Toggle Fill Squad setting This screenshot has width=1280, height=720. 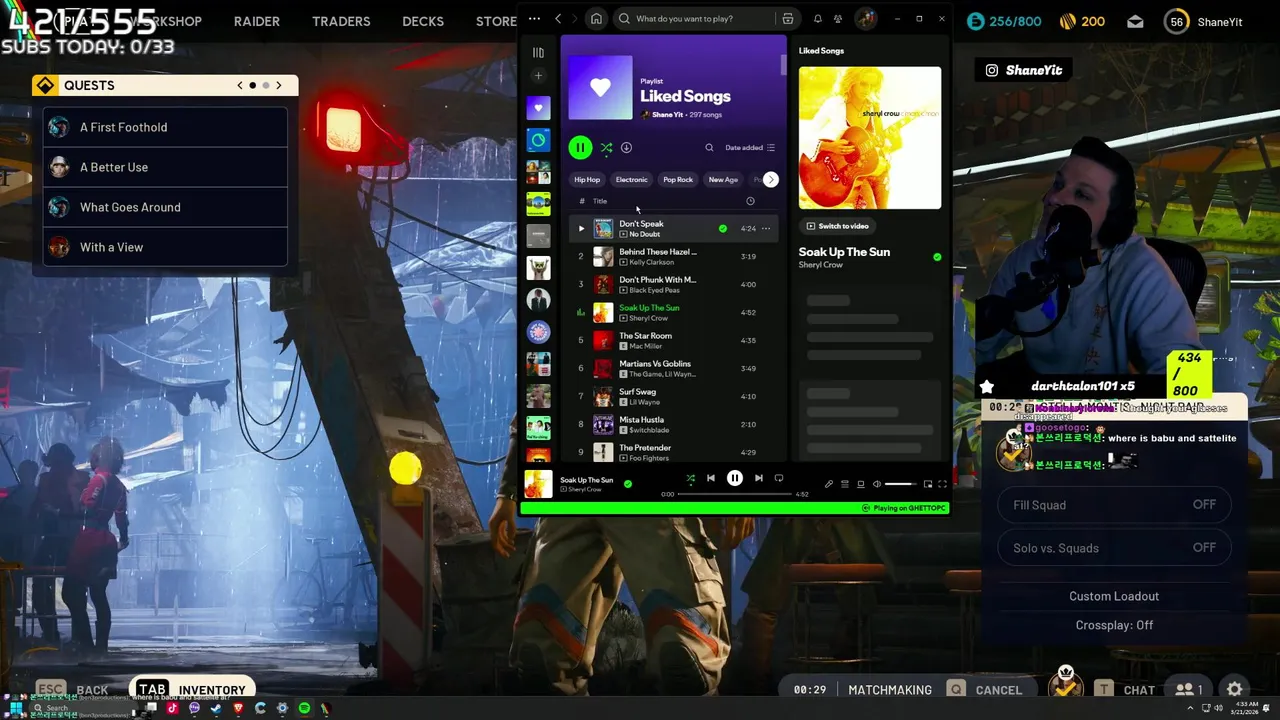click(x=1114, y=505)
